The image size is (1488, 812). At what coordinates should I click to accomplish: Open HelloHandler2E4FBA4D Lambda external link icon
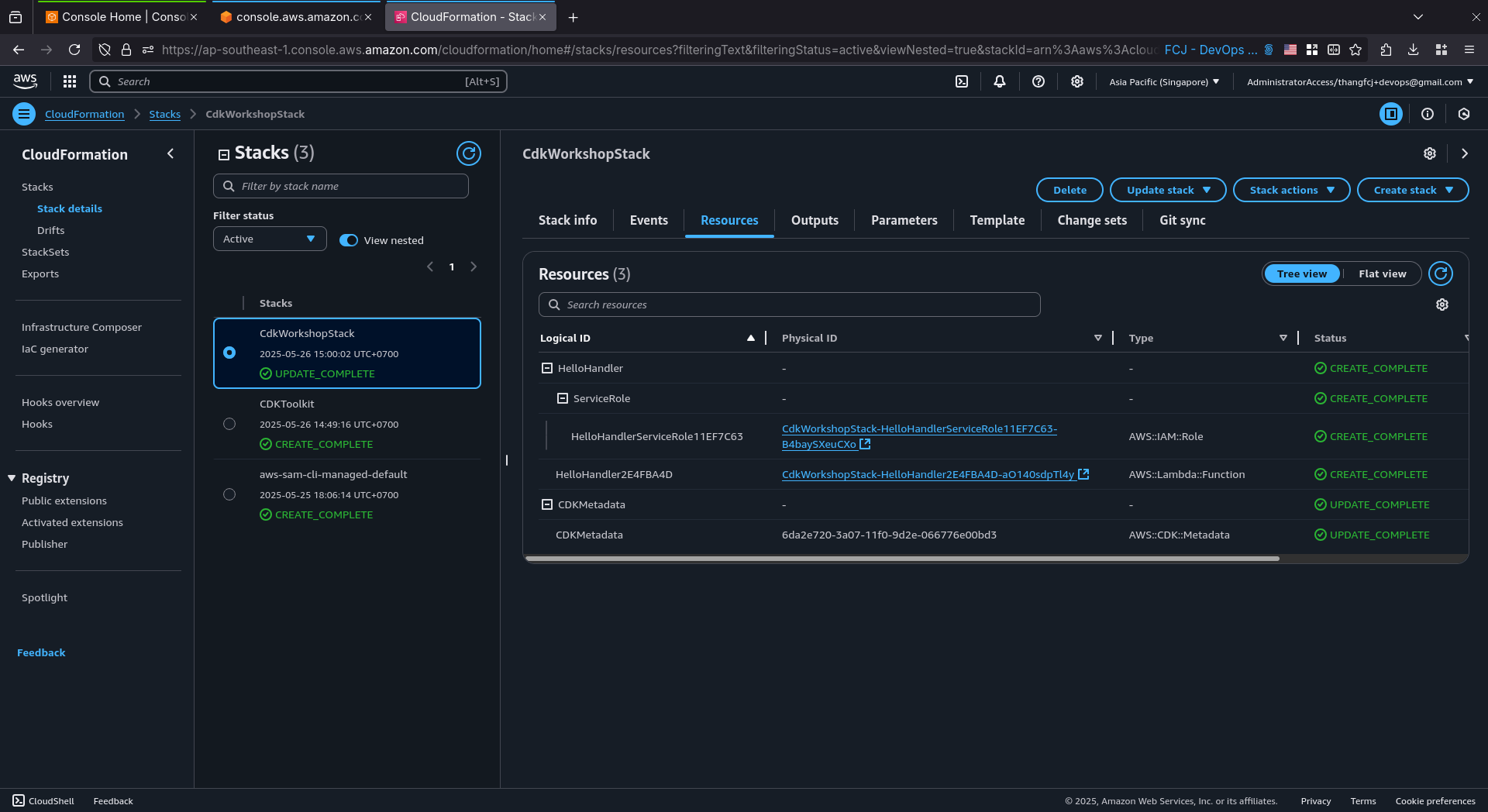pyautogui.click(x=1084, y=474)
